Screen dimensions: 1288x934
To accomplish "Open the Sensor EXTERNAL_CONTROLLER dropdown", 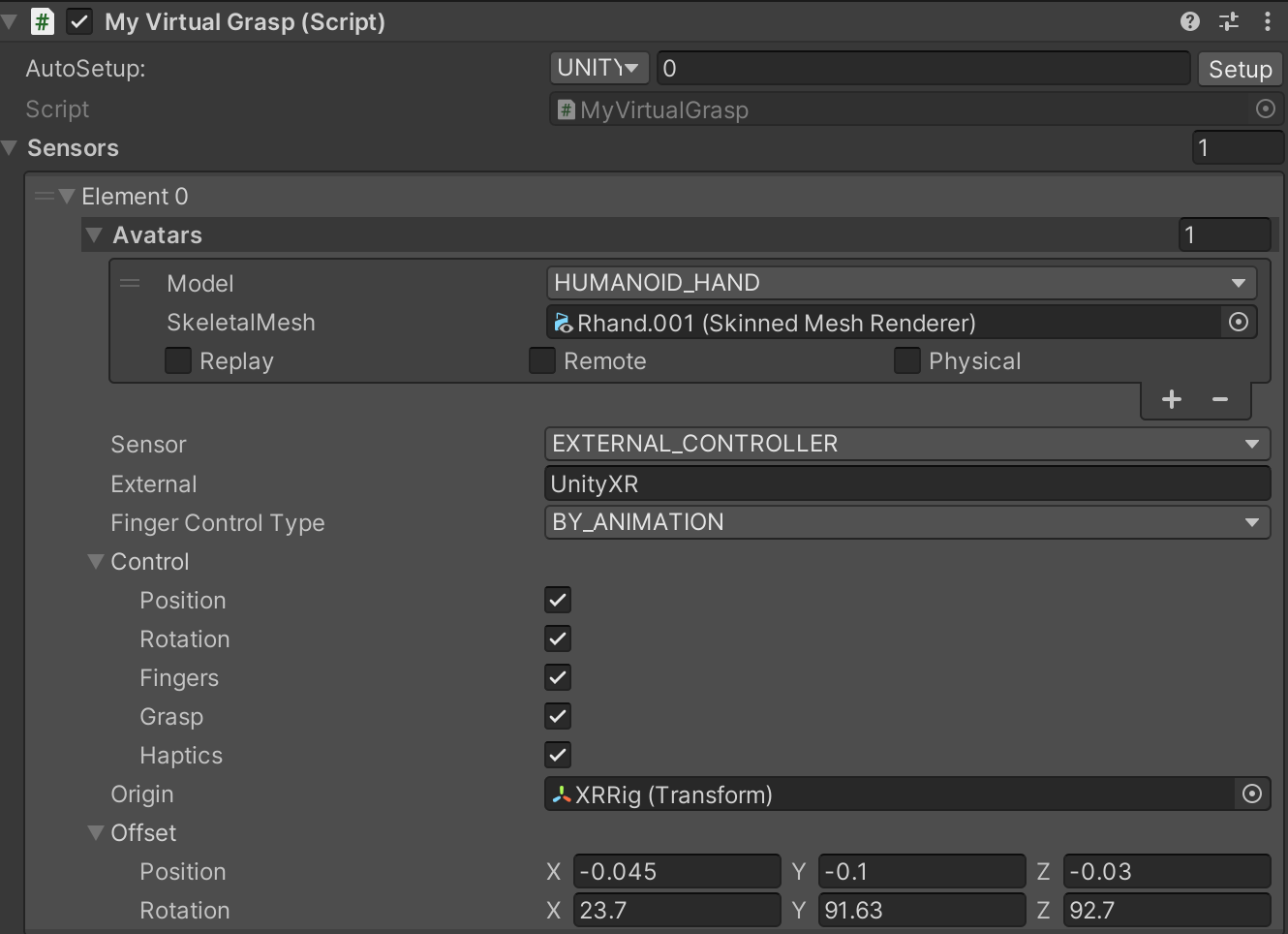I will (906, 444).
